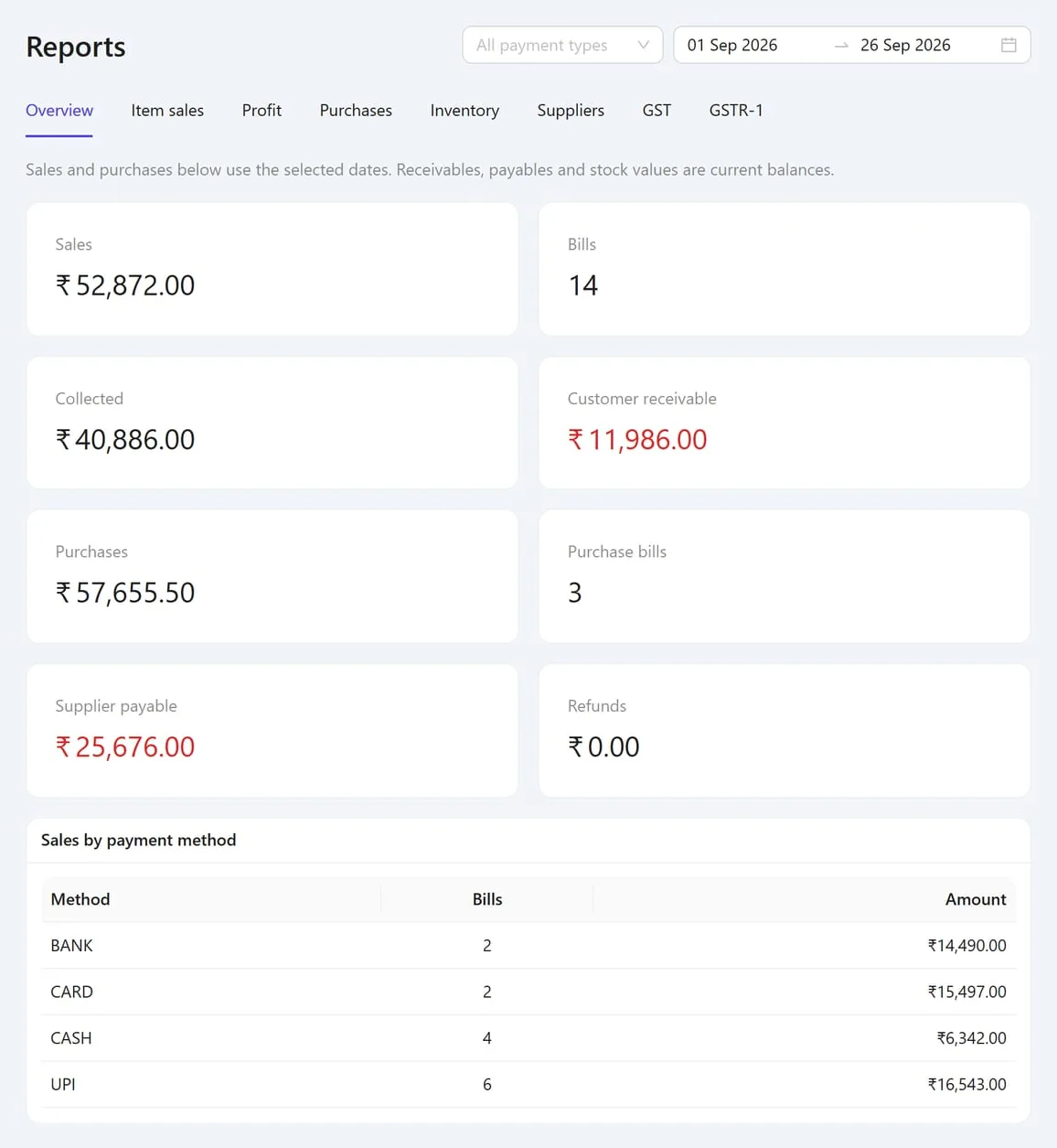Set the end date 26 Sep 2026
The height and width of the screenshot is (1148, 1057).
pos(905,45)
